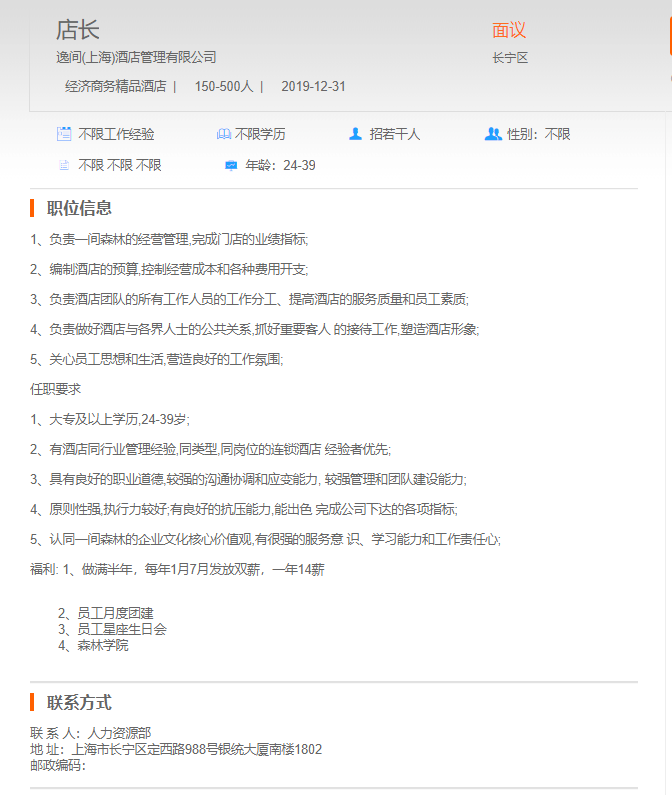The height and width of the screenshot is (795, 672).
Task: Click the document icon beside 不限 不限 不限
Action: click(x=64, y=165)
